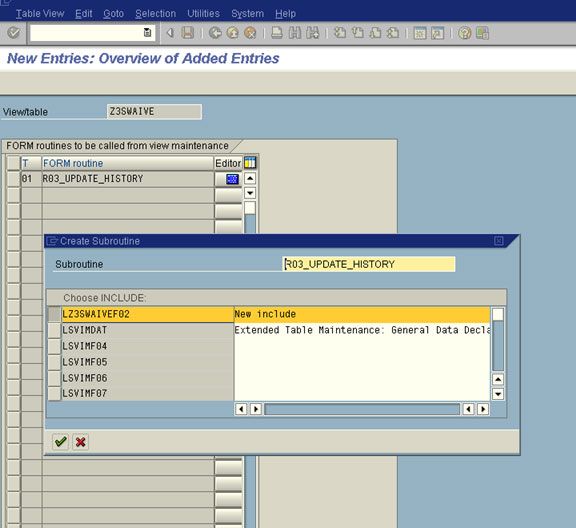Click the include list horizontal scrollbar track
This screenshot has width=576, height=528.
coord(362,409)
